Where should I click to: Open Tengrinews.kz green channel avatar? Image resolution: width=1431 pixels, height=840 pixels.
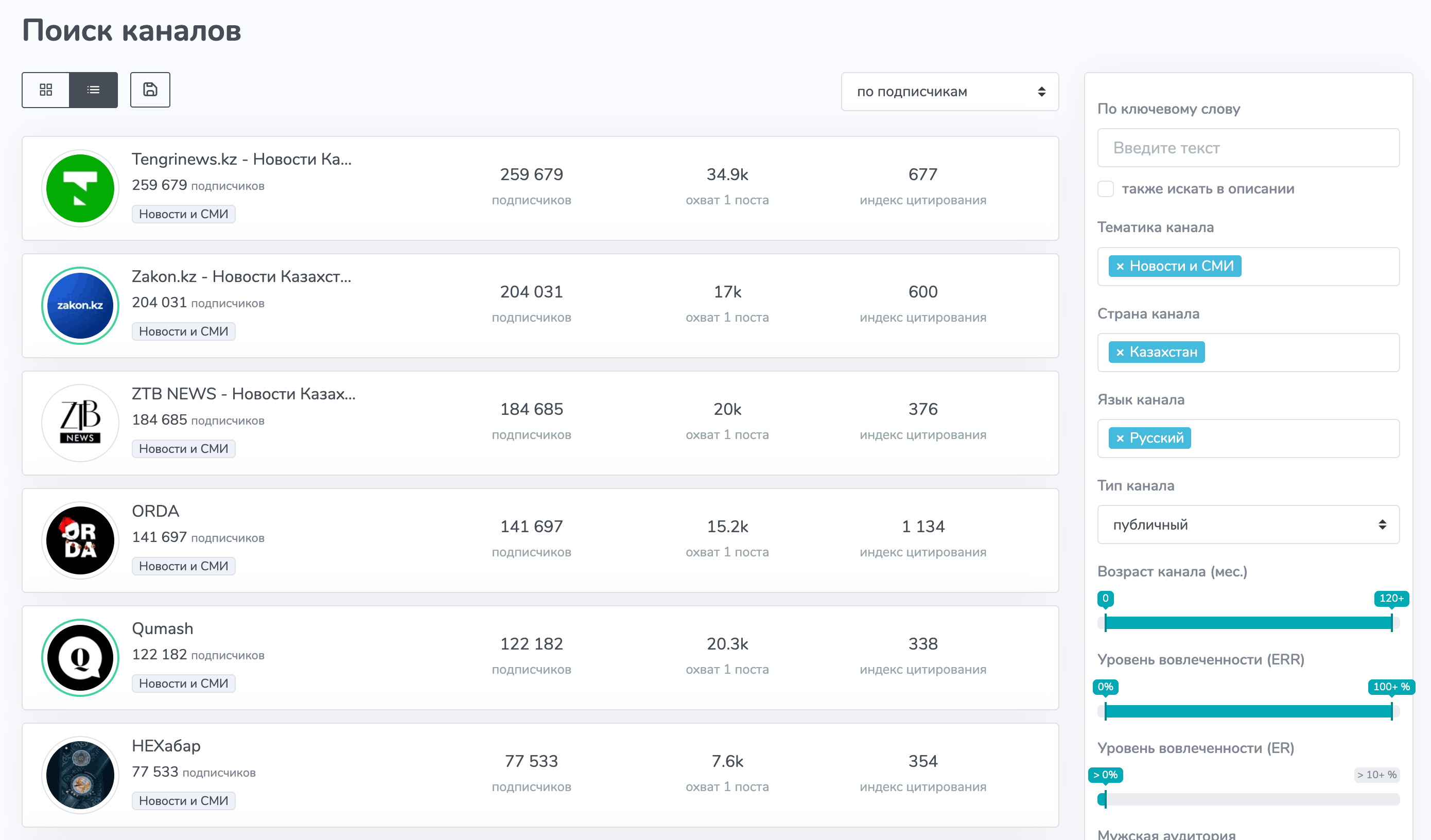80,188
